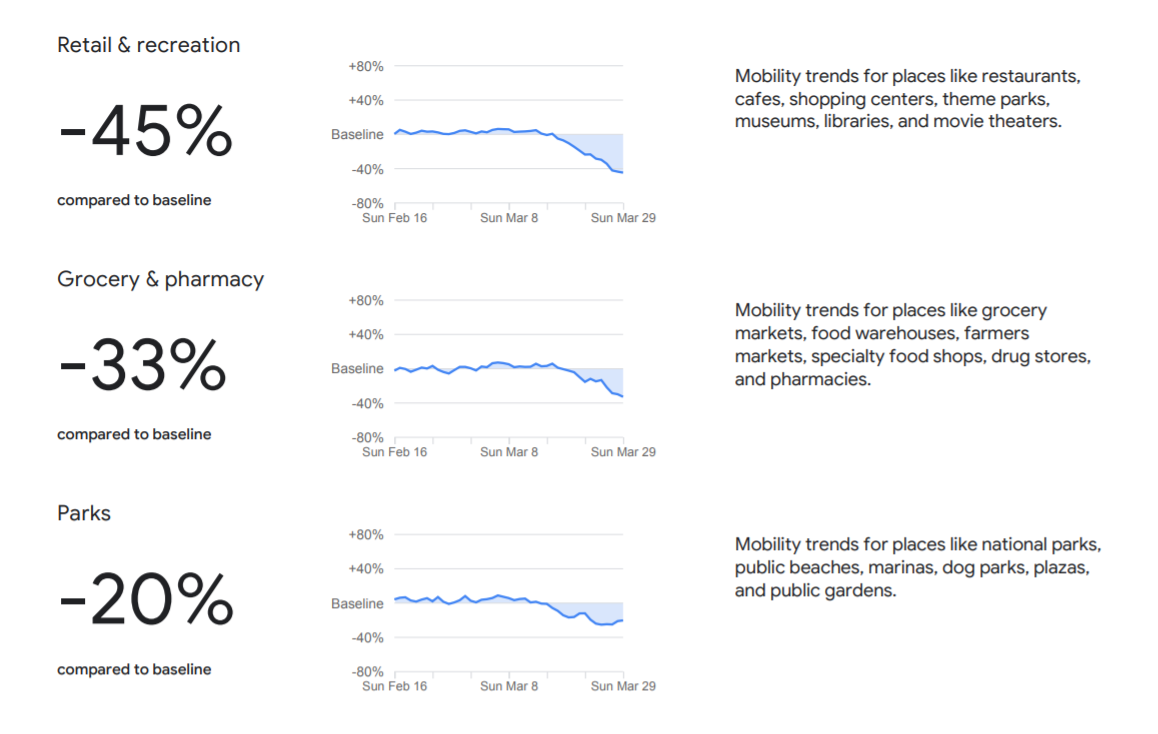The width and height of the screenshot is (1158, 734).
Task: Click the restaurants and cafes description paragraph
Action: tap(908, 99)
